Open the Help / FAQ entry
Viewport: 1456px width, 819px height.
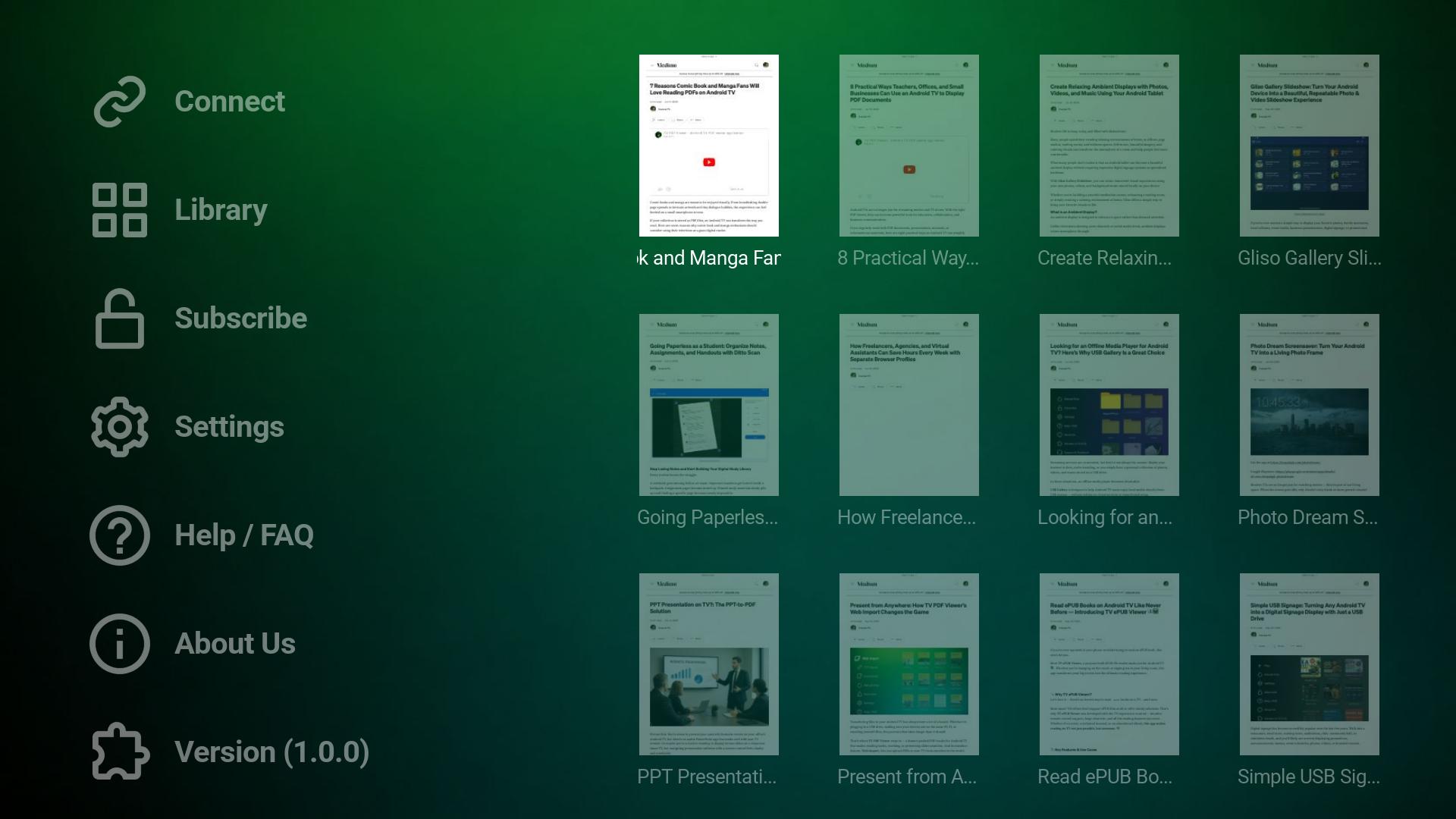coord(244,535)
